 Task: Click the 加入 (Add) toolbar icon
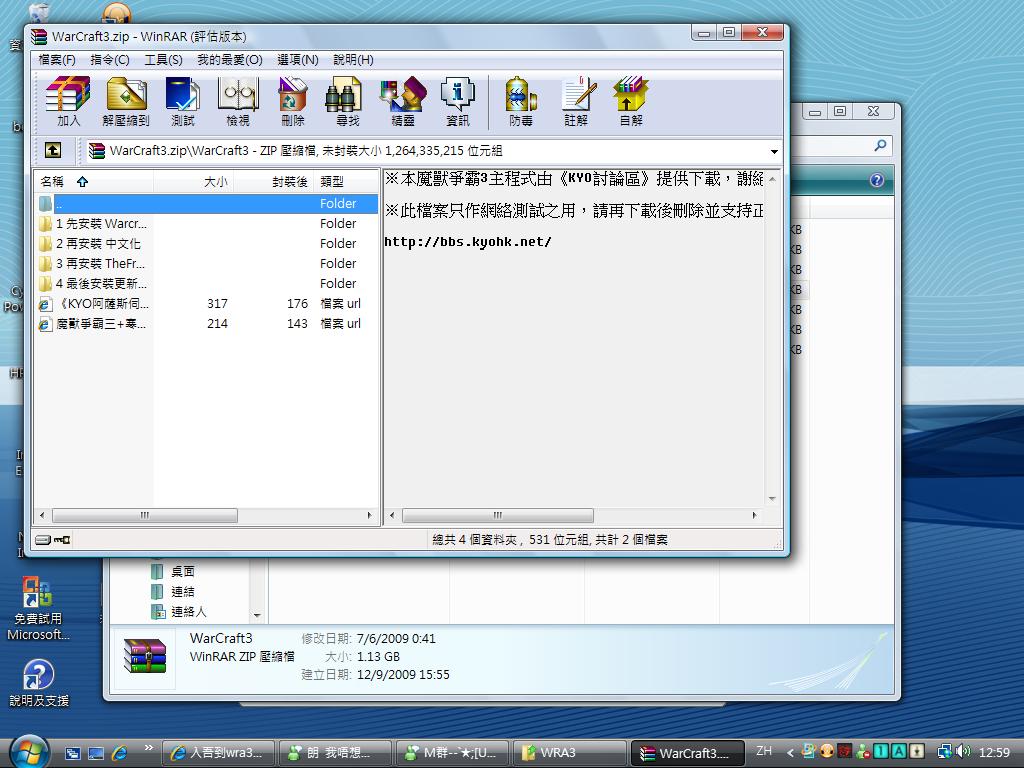coord(68,101)
